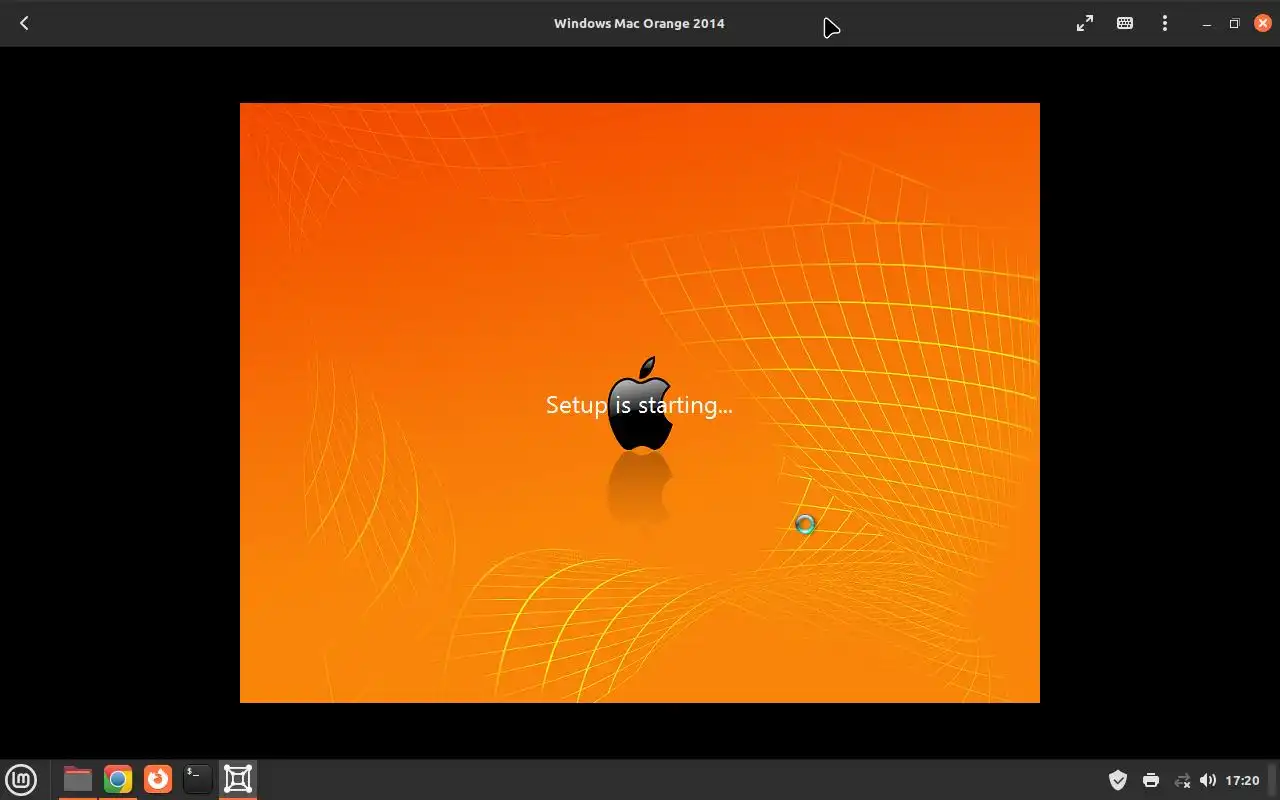Go back with the header arrow
The height and width of the screenshot is (800, 1280).
pos(24,23)
